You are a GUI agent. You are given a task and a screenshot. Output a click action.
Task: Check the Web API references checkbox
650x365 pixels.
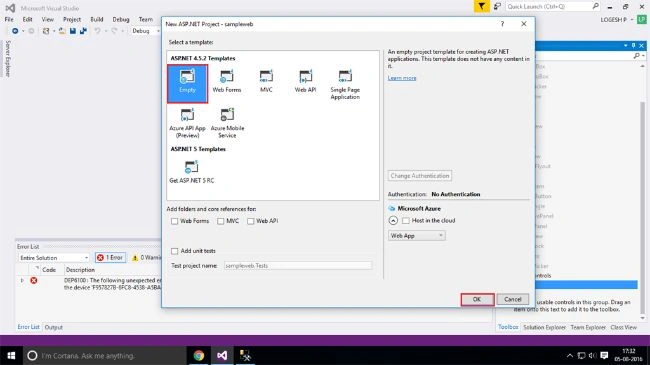[250, 221]
